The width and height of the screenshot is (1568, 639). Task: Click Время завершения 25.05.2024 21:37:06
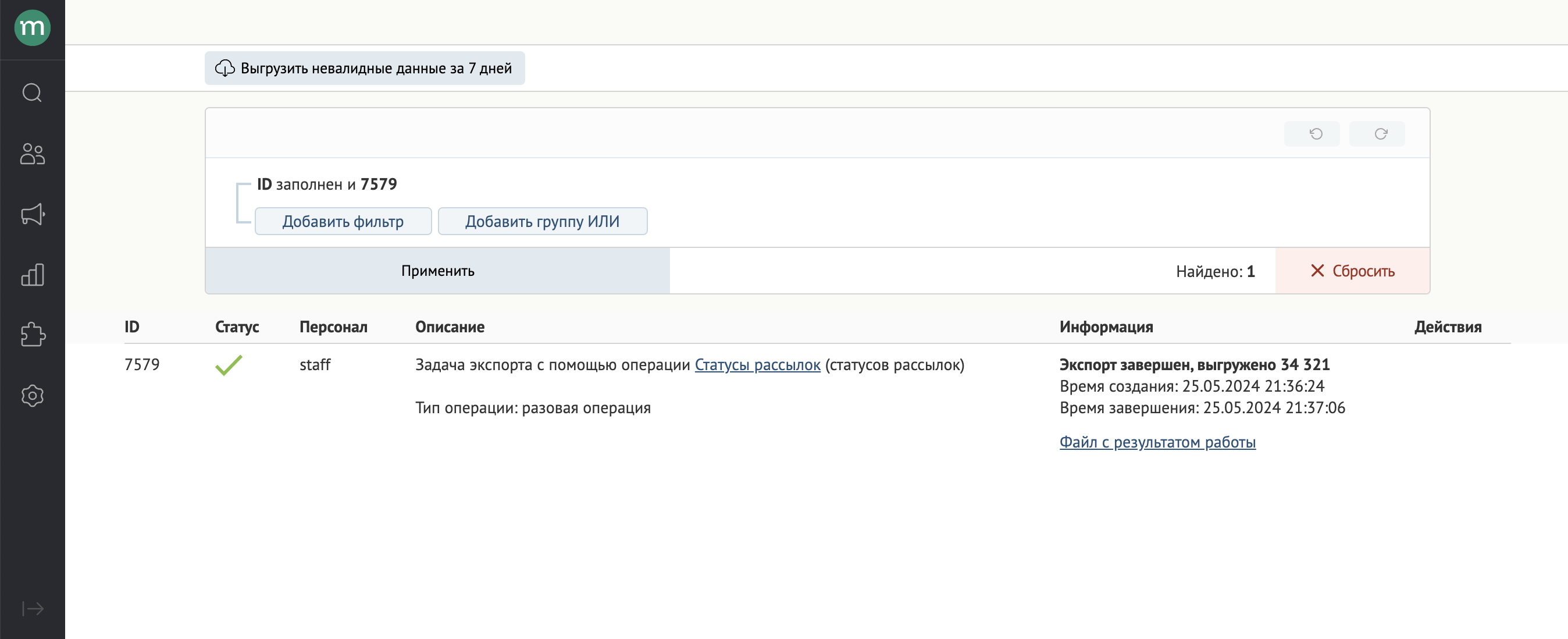(x=1202, y=407)
